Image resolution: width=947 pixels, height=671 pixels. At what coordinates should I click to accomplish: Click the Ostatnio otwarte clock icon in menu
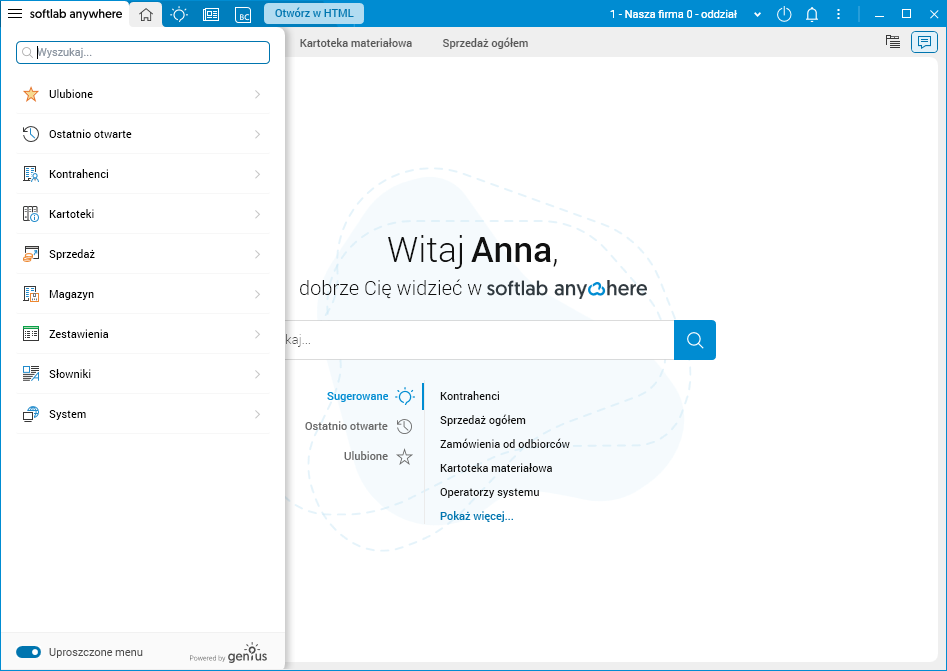click(31, 134)
